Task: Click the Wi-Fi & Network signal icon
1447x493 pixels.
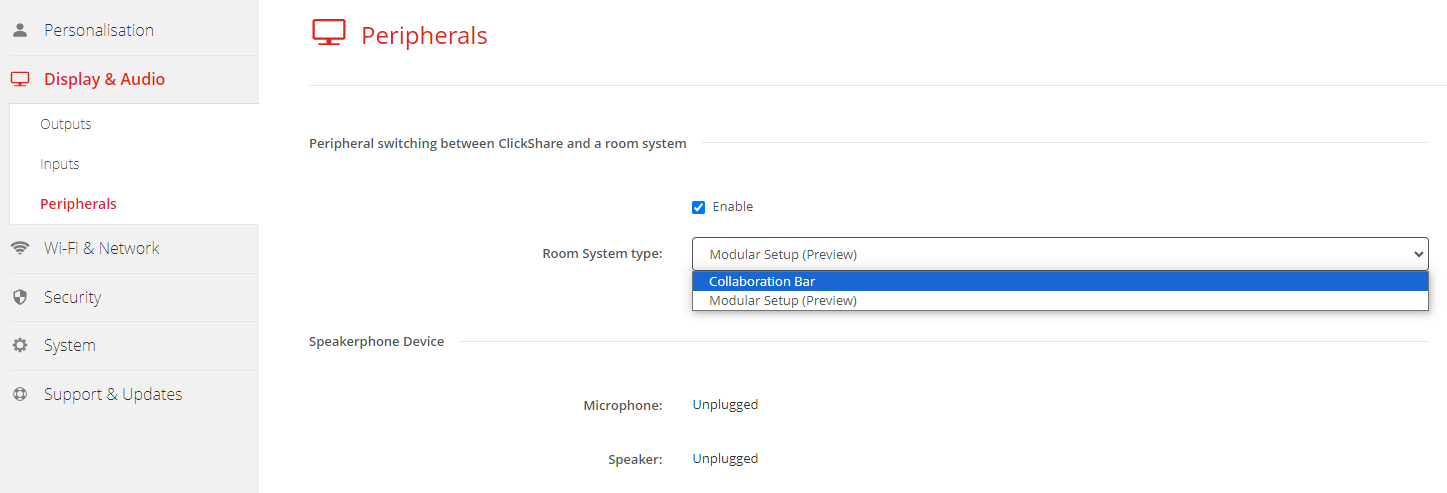Action: point(20,248)
